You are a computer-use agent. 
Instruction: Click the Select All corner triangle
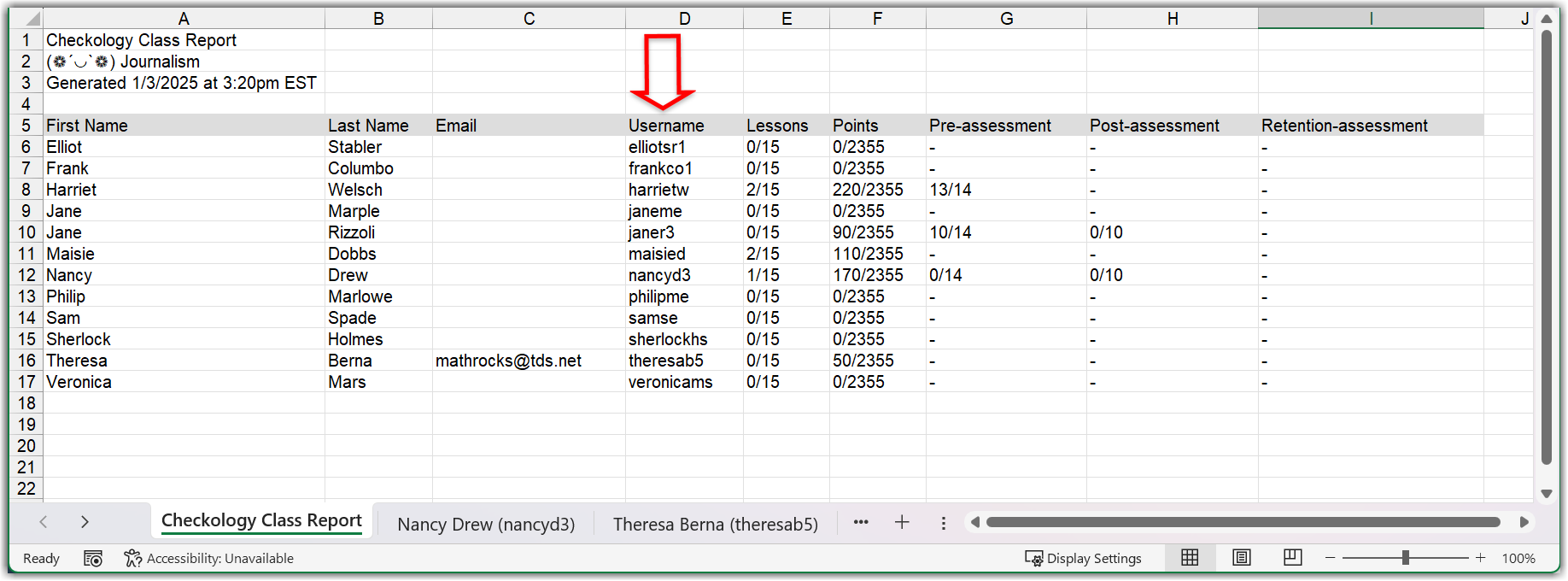point(31,19)
